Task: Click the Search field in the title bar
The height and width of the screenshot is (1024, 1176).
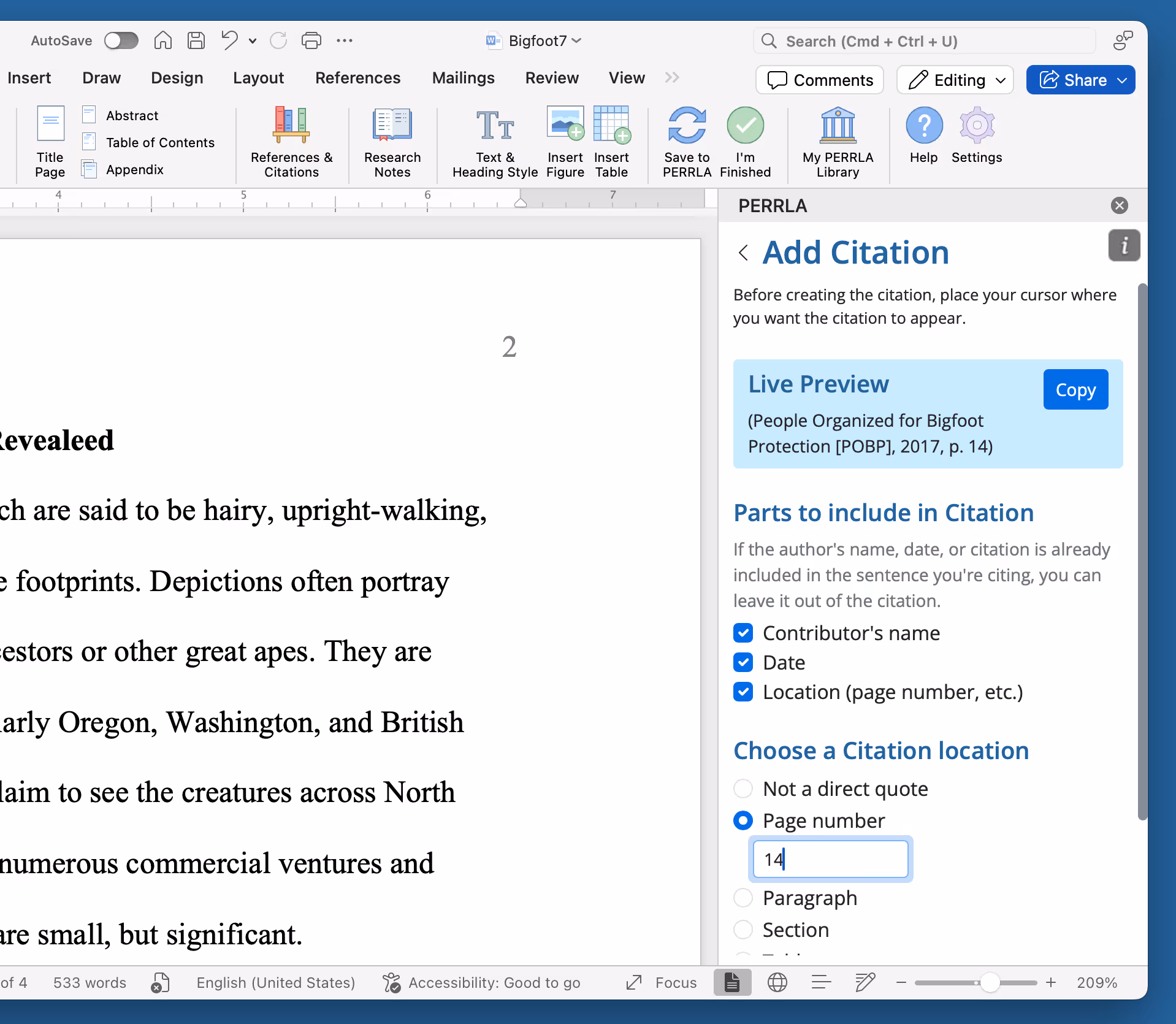Action: click(925, 41)
